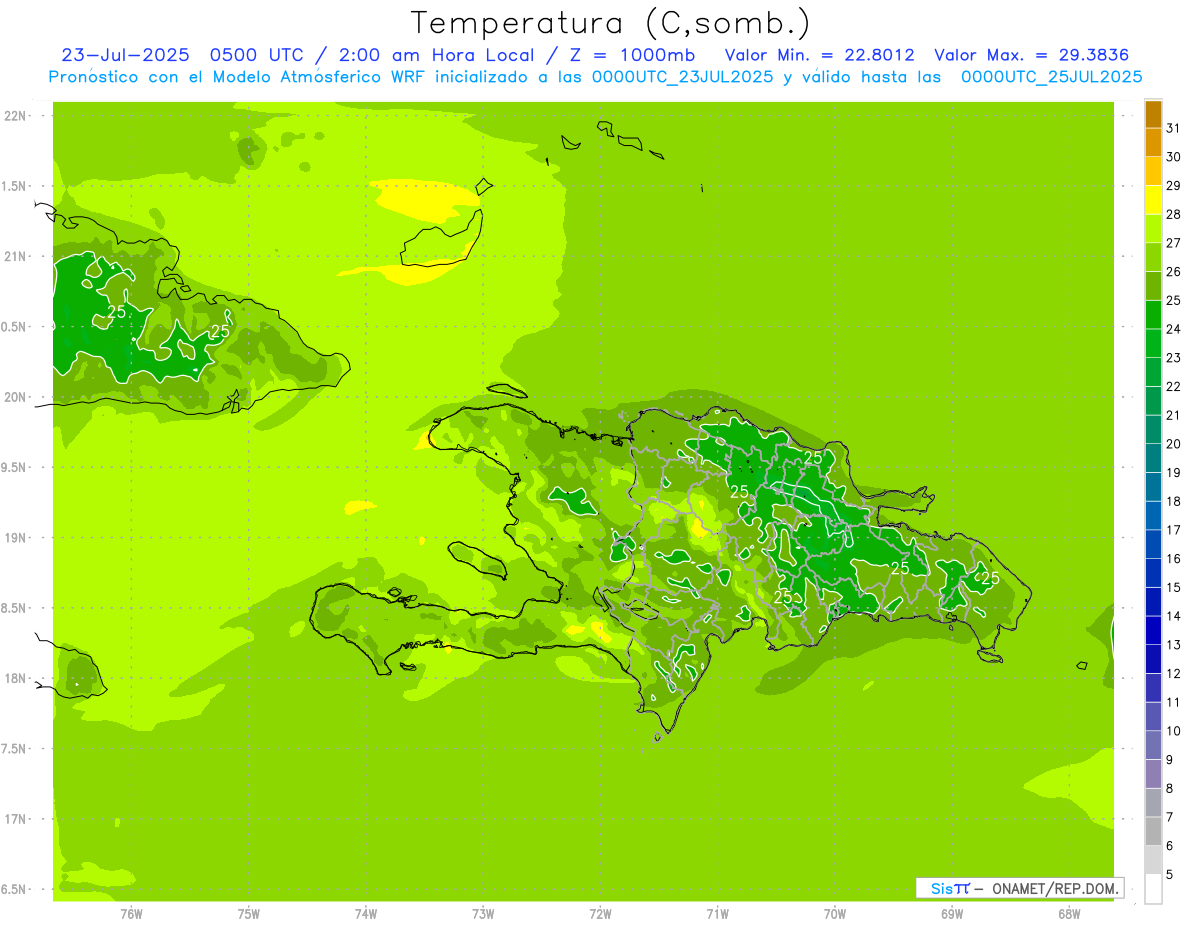Select the "69W" longitude label

(952, 914)
